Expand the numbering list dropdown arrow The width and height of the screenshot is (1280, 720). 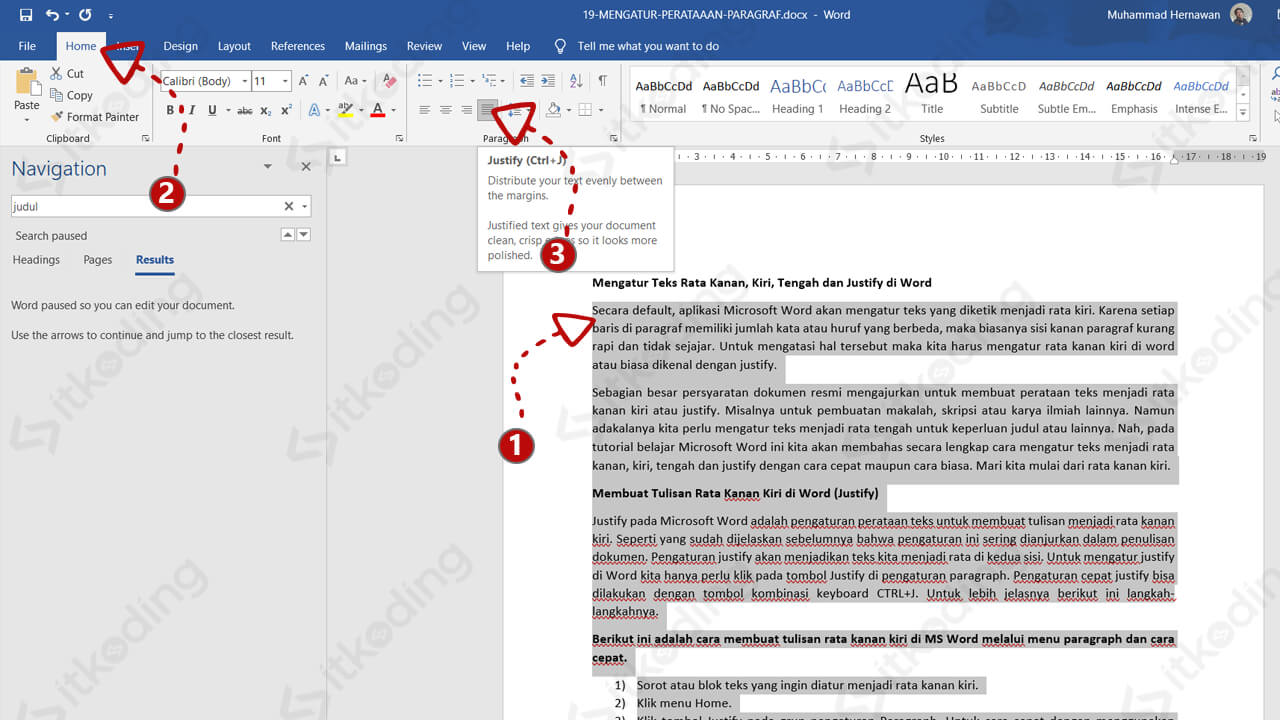[472, 81]
